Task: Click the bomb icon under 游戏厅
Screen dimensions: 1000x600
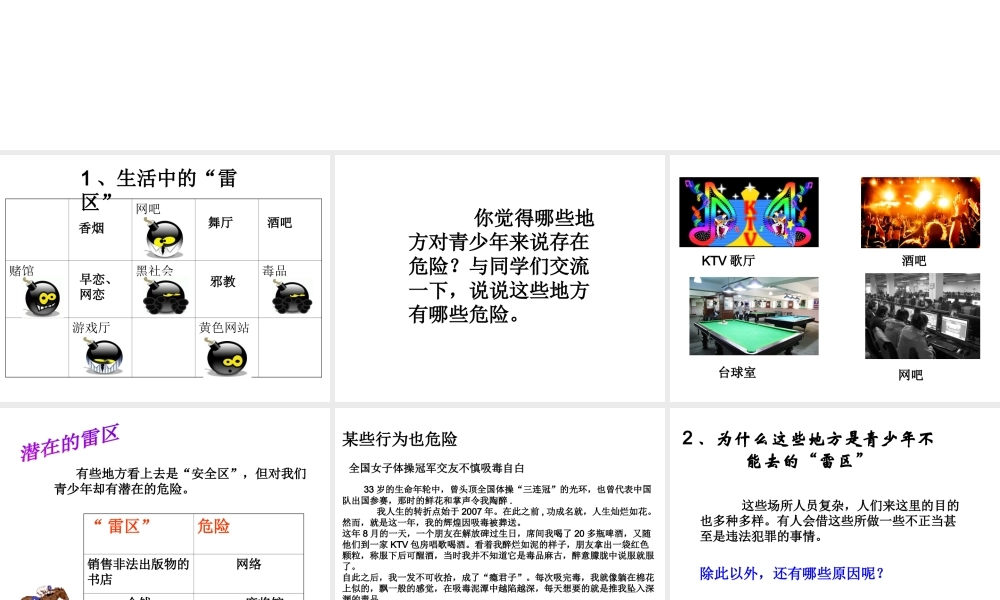Action: click(x=103, y=355)
